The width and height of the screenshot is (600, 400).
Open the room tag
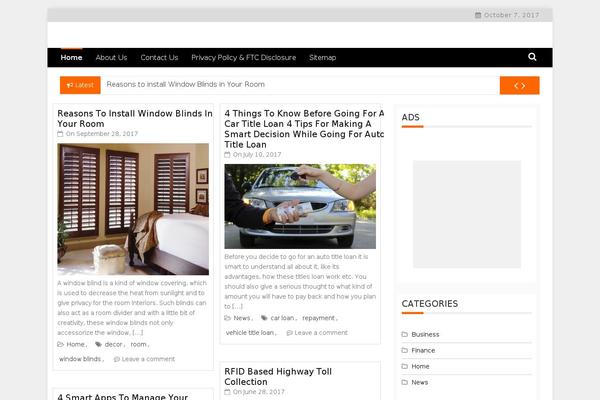click(139, 344)
